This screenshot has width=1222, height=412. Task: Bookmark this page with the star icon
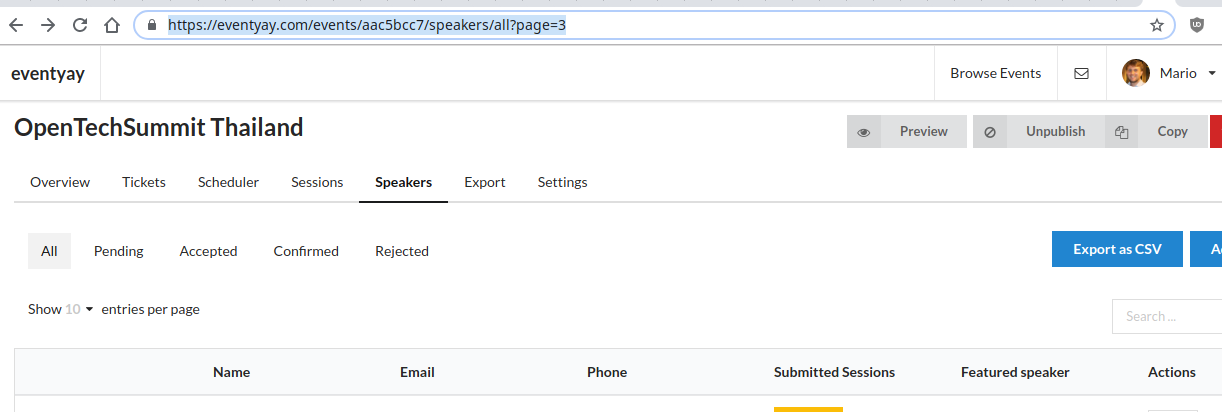point(1157,25)
